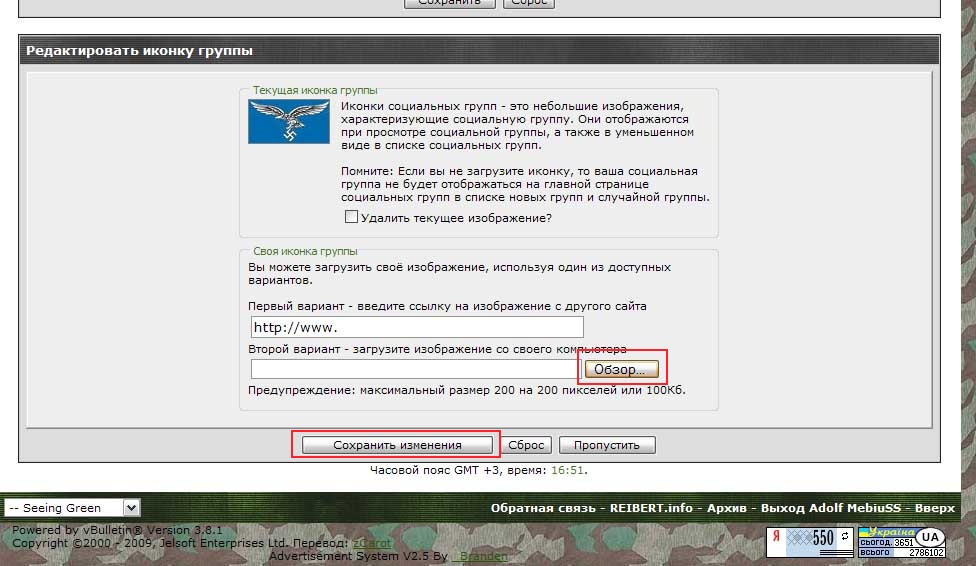Open the Branden advertisement system link
Screen dimensions: 976x566
click(x=480, y=556)
